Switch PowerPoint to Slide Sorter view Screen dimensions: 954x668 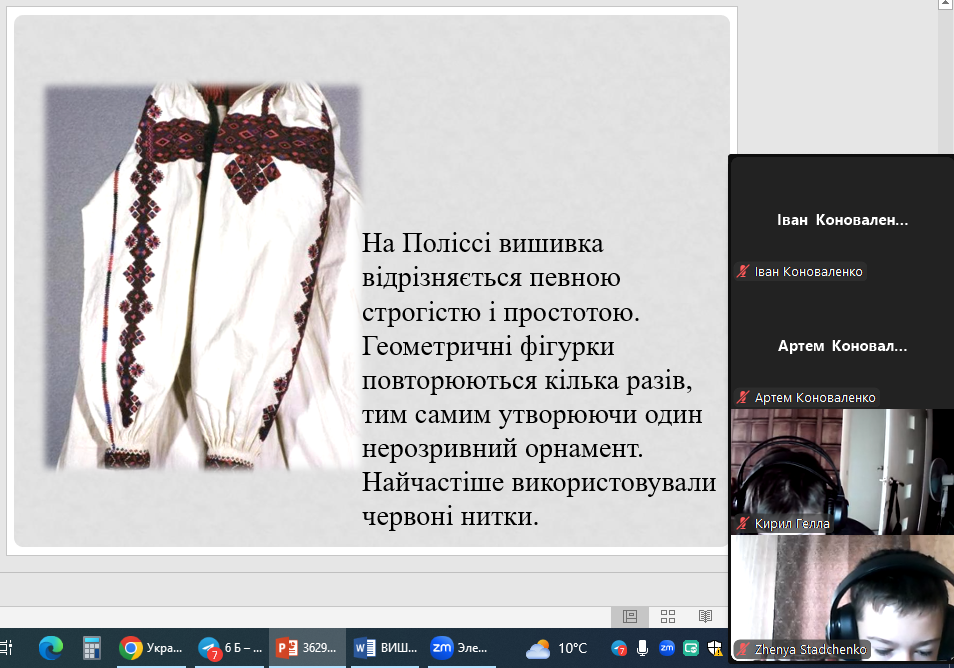[x=668, y=616]
